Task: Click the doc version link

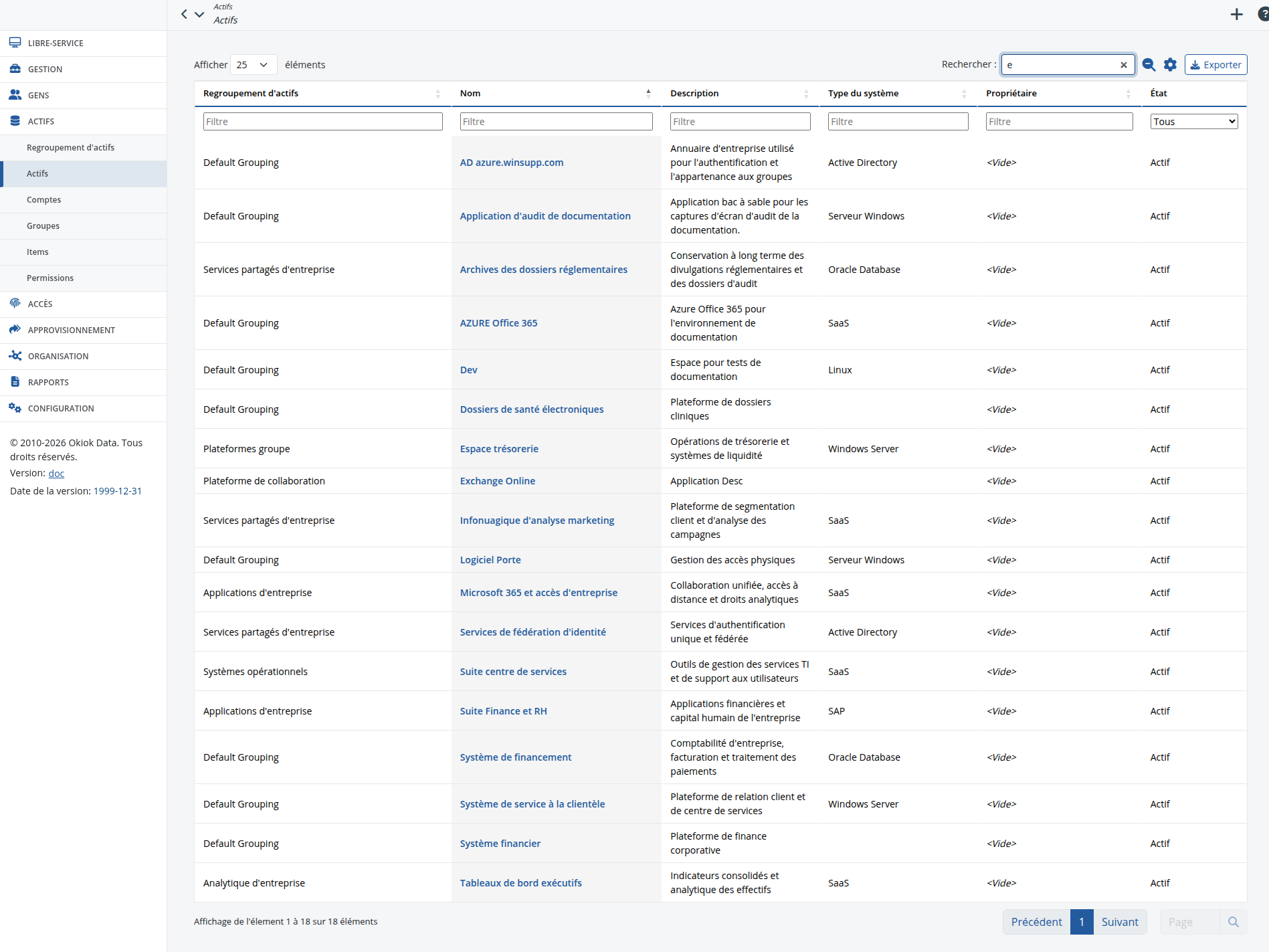Action: point(56,474)
